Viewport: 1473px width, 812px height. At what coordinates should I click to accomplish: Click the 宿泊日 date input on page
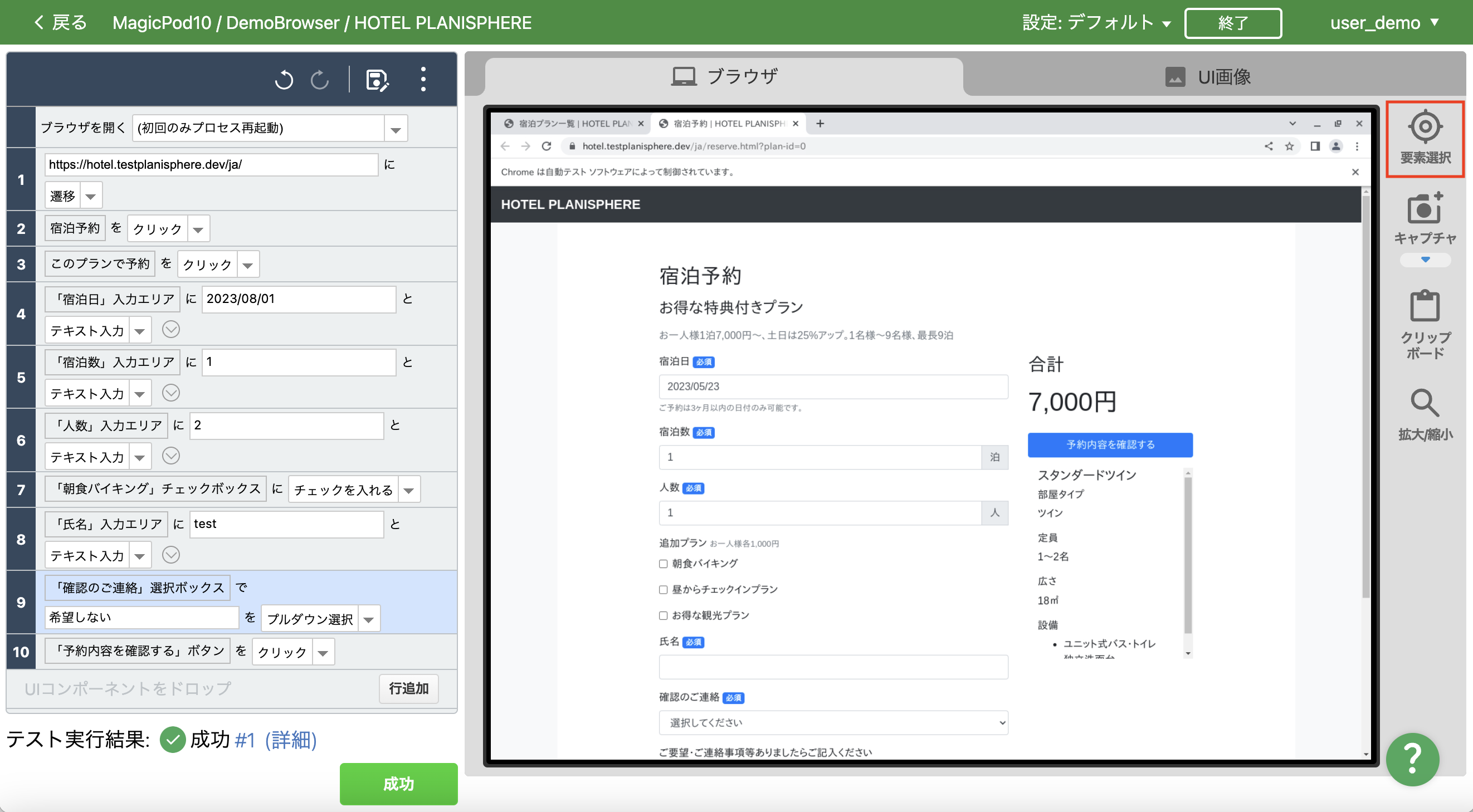[x=833, y=387]
